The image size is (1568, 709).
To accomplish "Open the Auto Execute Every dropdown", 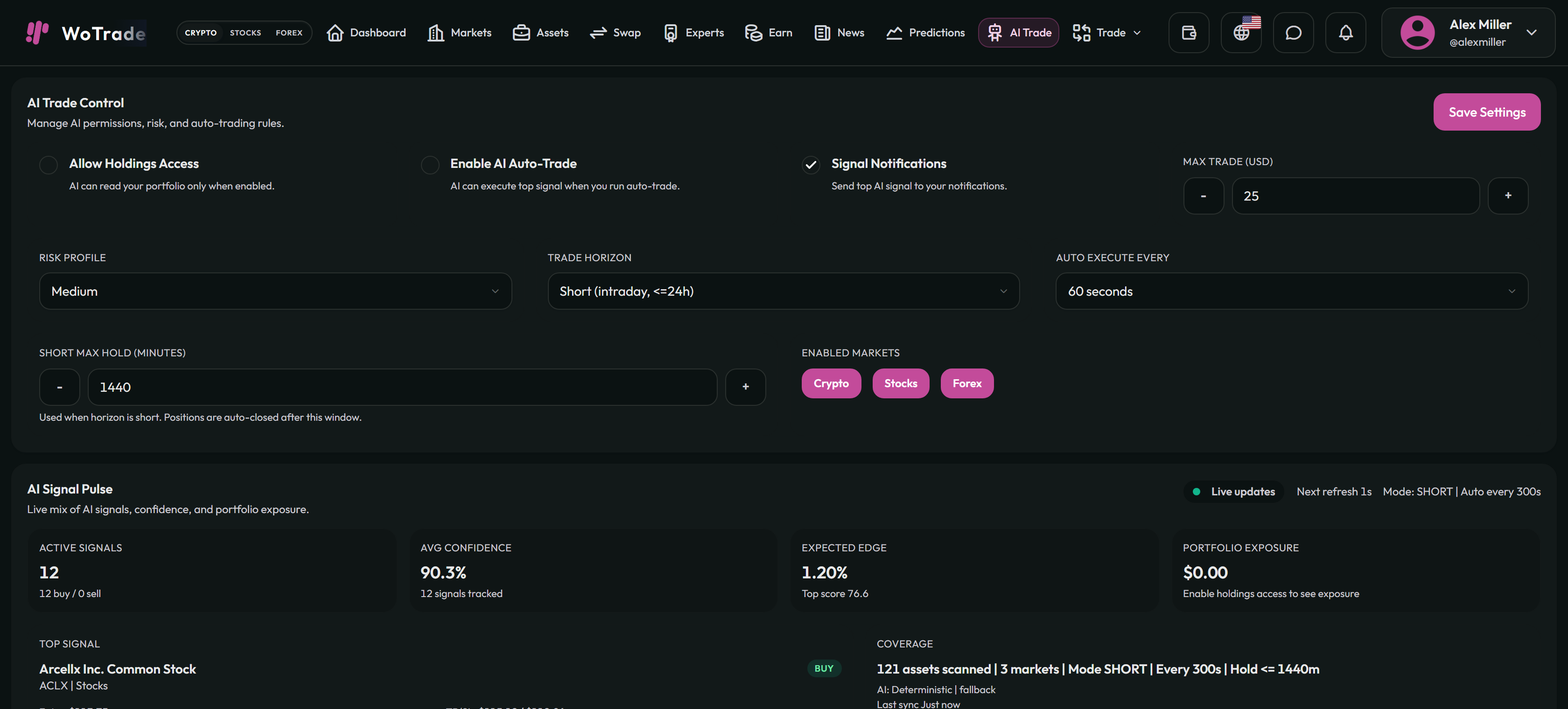I will tap(1292, 292).
